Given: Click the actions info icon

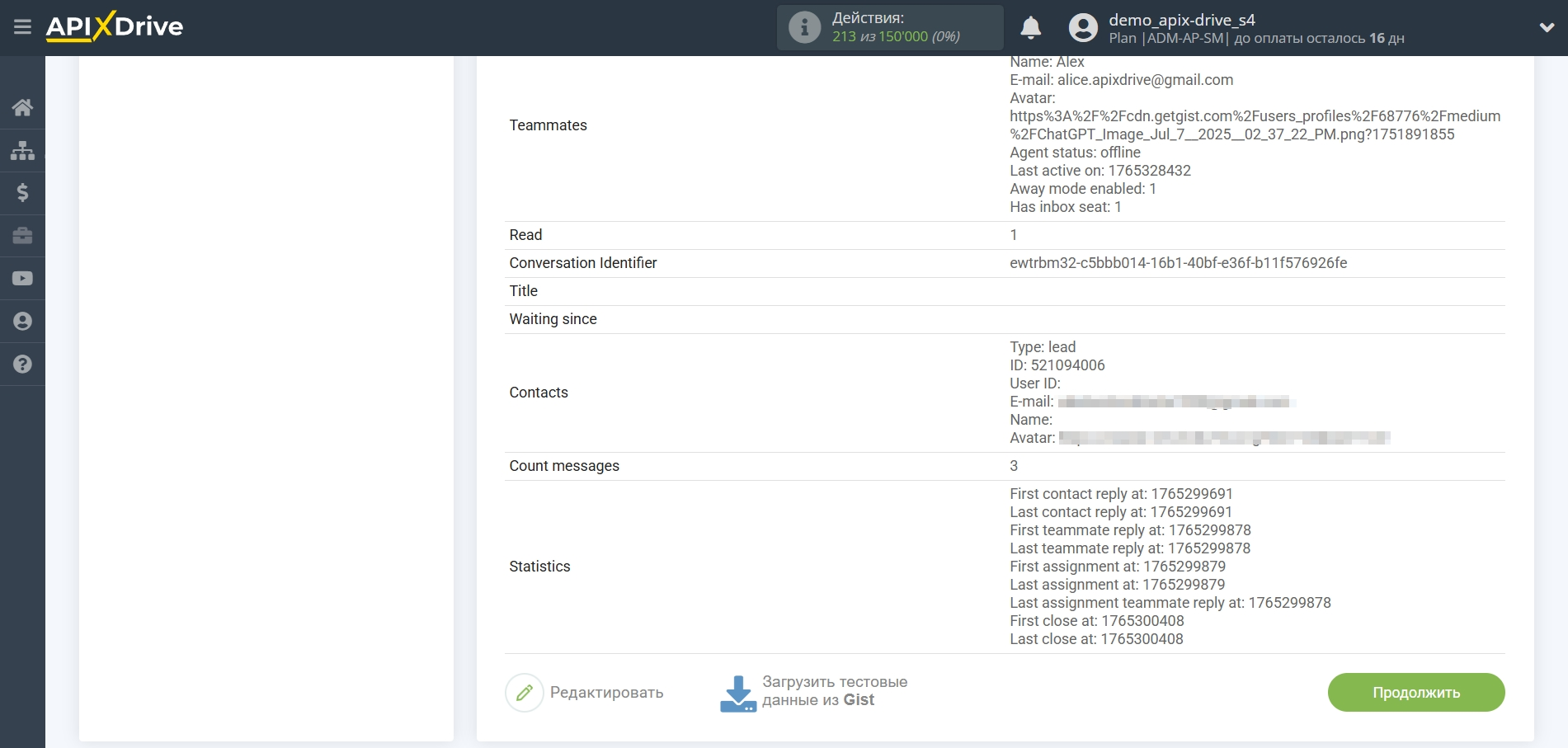Looking at the screenshot, I should [804, 27].
